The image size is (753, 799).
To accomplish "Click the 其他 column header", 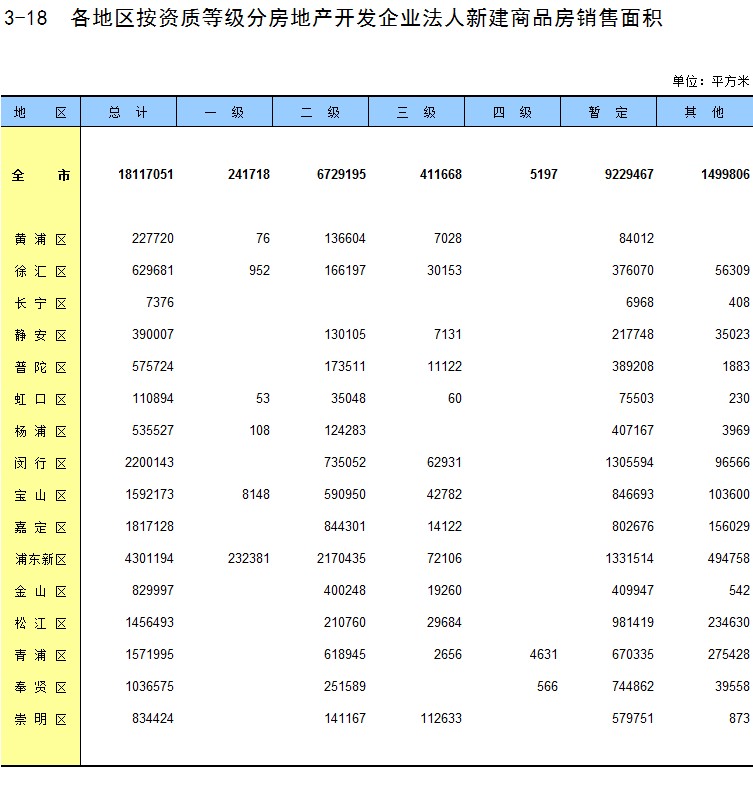I will coord(704,113).
